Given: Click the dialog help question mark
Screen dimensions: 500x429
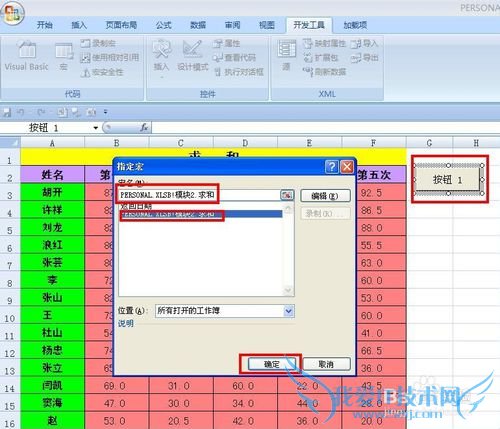Looking at the screenshot, I should [332, 166].
